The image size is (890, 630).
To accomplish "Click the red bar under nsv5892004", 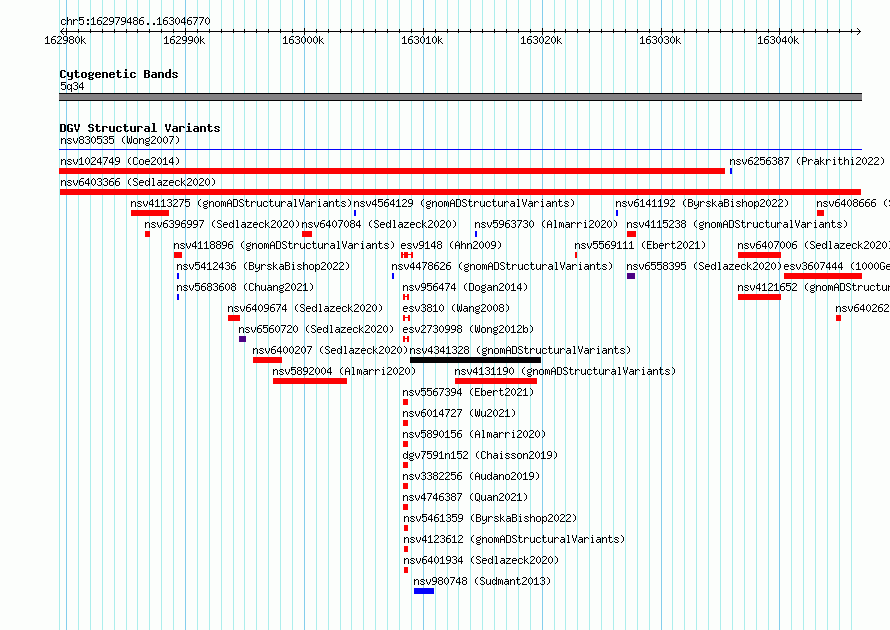I will pyautogui.click(x=310, y=381).
